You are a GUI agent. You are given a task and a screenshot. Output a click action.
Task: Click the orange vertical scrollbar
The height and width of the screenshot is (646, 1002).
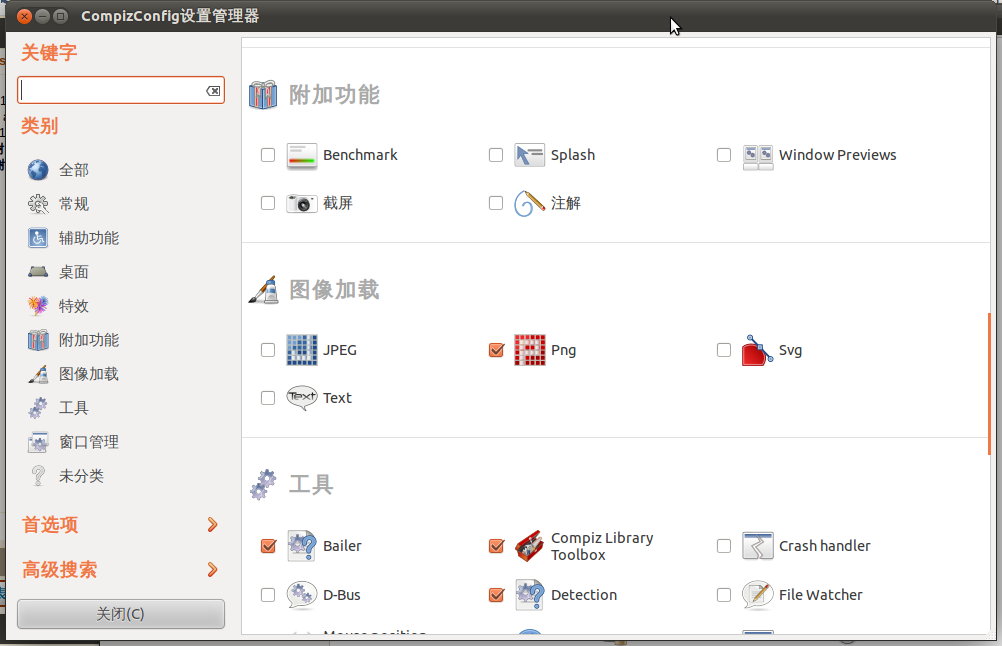coord(989,383)
